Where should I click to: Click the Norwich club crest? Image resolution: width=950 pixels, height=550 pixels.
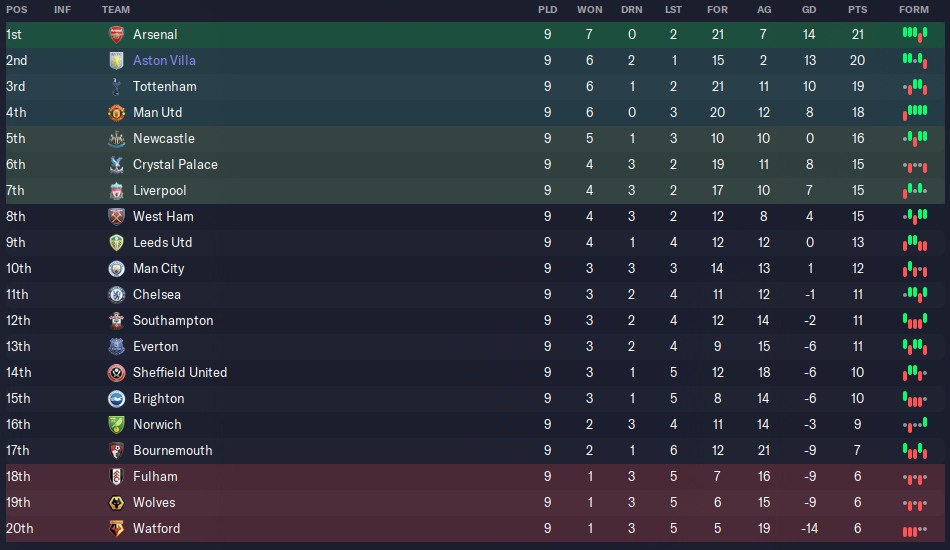click(116, 425)
